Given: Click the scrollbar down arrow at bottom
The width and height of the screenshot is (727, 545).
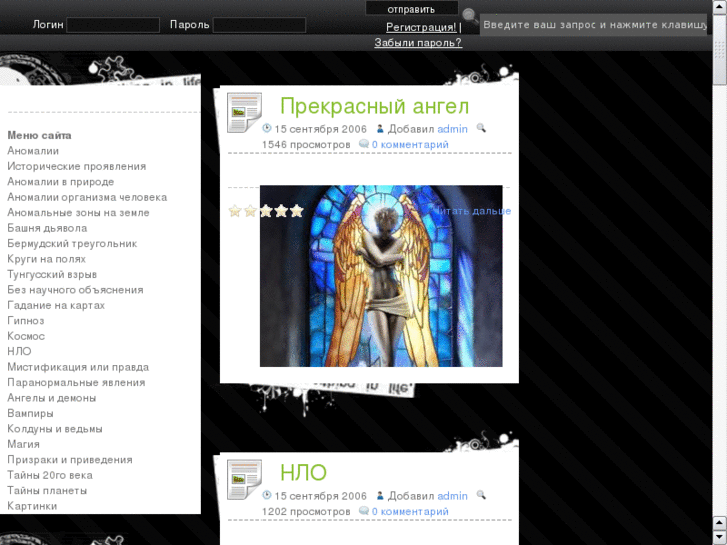Looking at the screenshot, I should click(720, 538).
